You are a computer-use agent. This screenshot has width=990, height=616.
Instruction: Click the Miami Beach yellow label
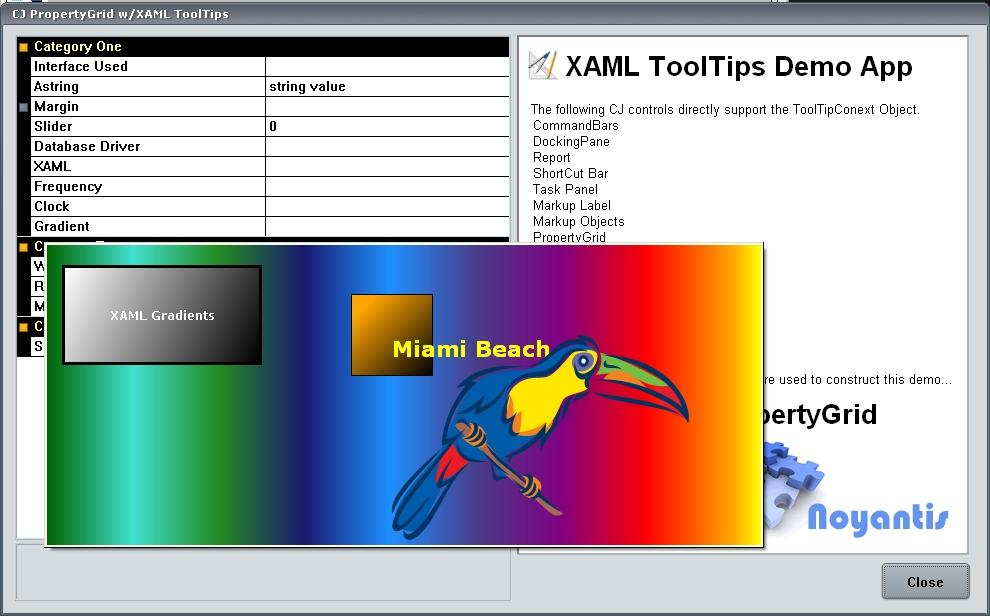tap(471, 349)
